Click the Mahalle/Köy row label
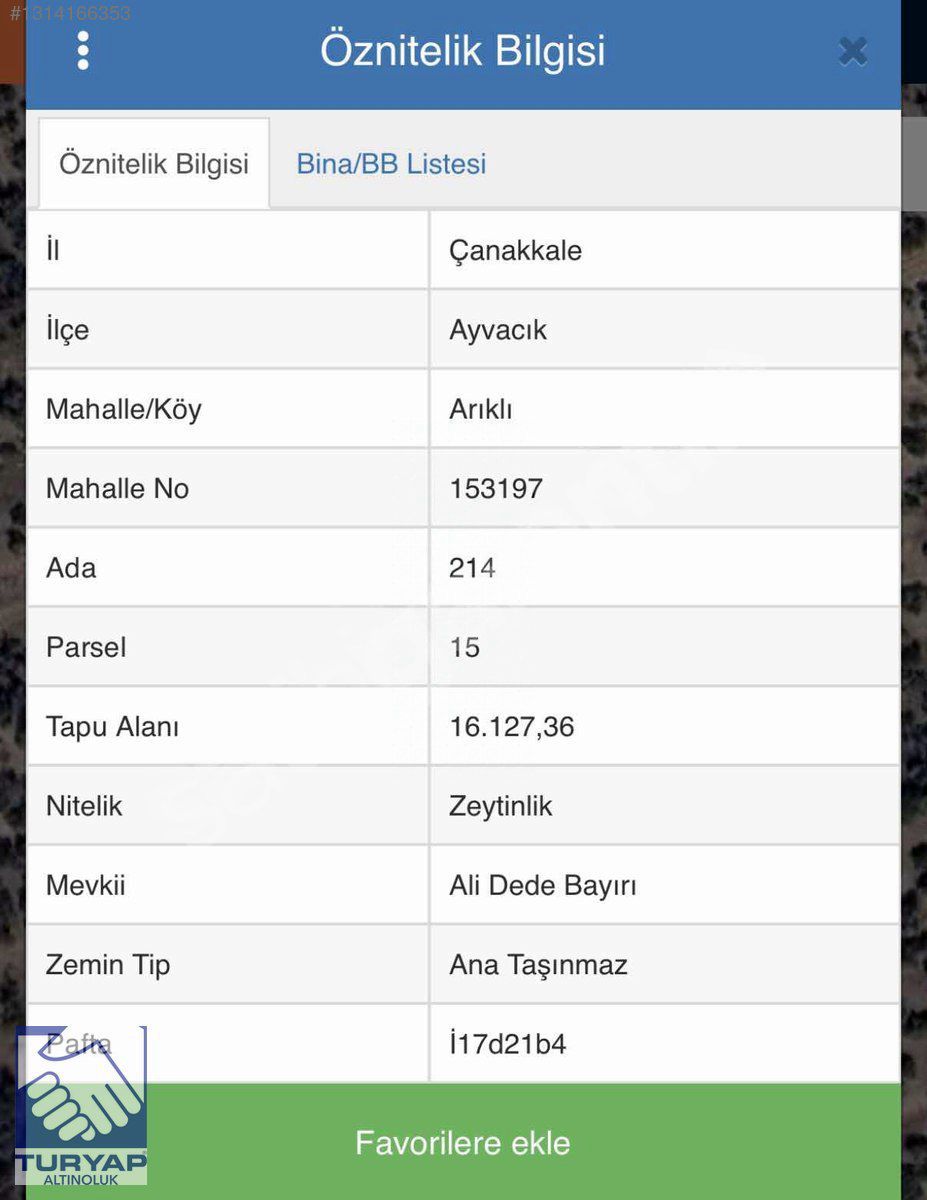This screenshot has width=927, height=1200. click(x=124, y=409)
